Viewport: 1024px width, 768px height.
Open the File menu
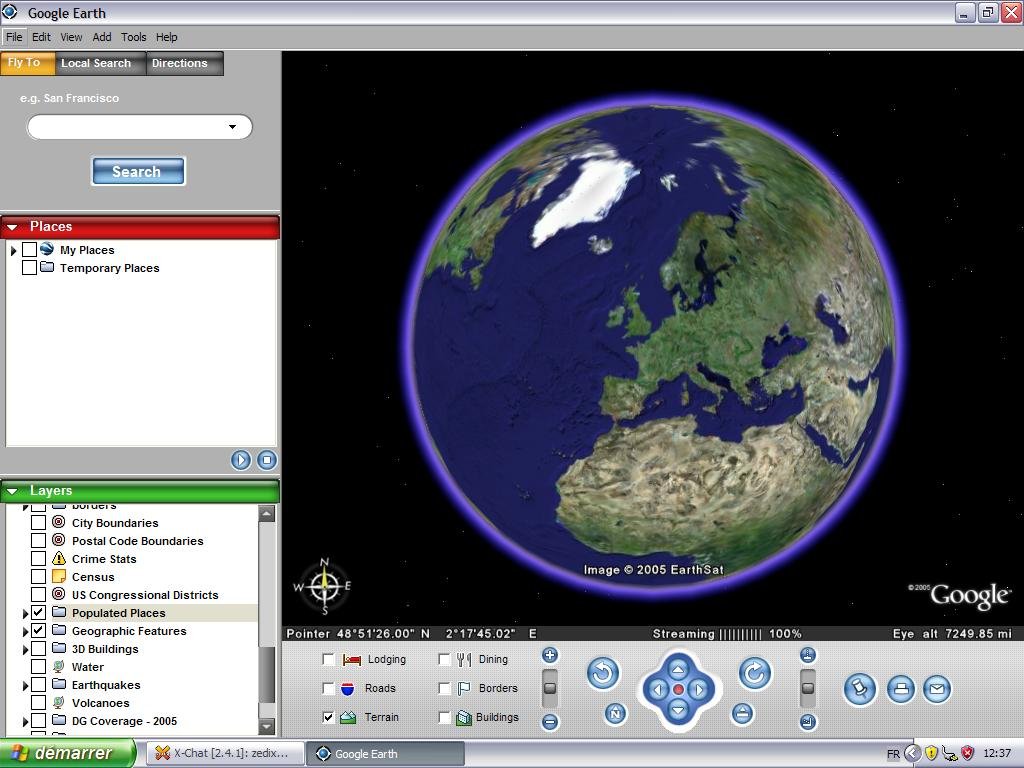tap(14, 37)
